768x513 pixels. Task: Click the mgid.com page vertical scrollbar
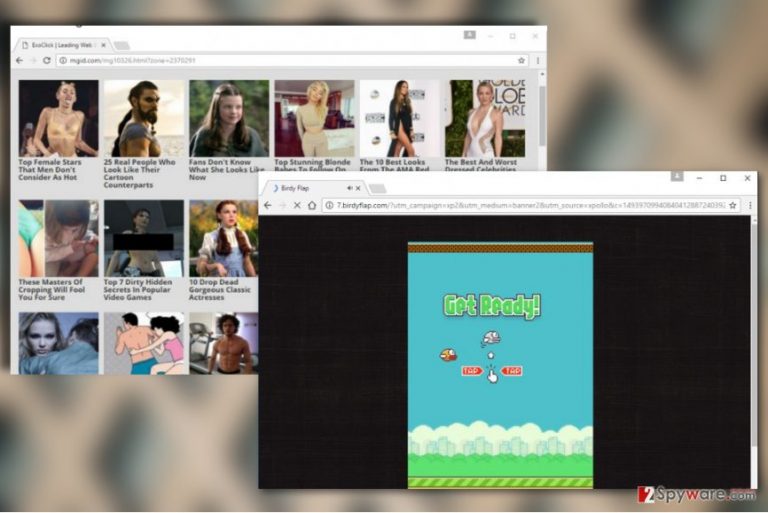pos(542,117)
